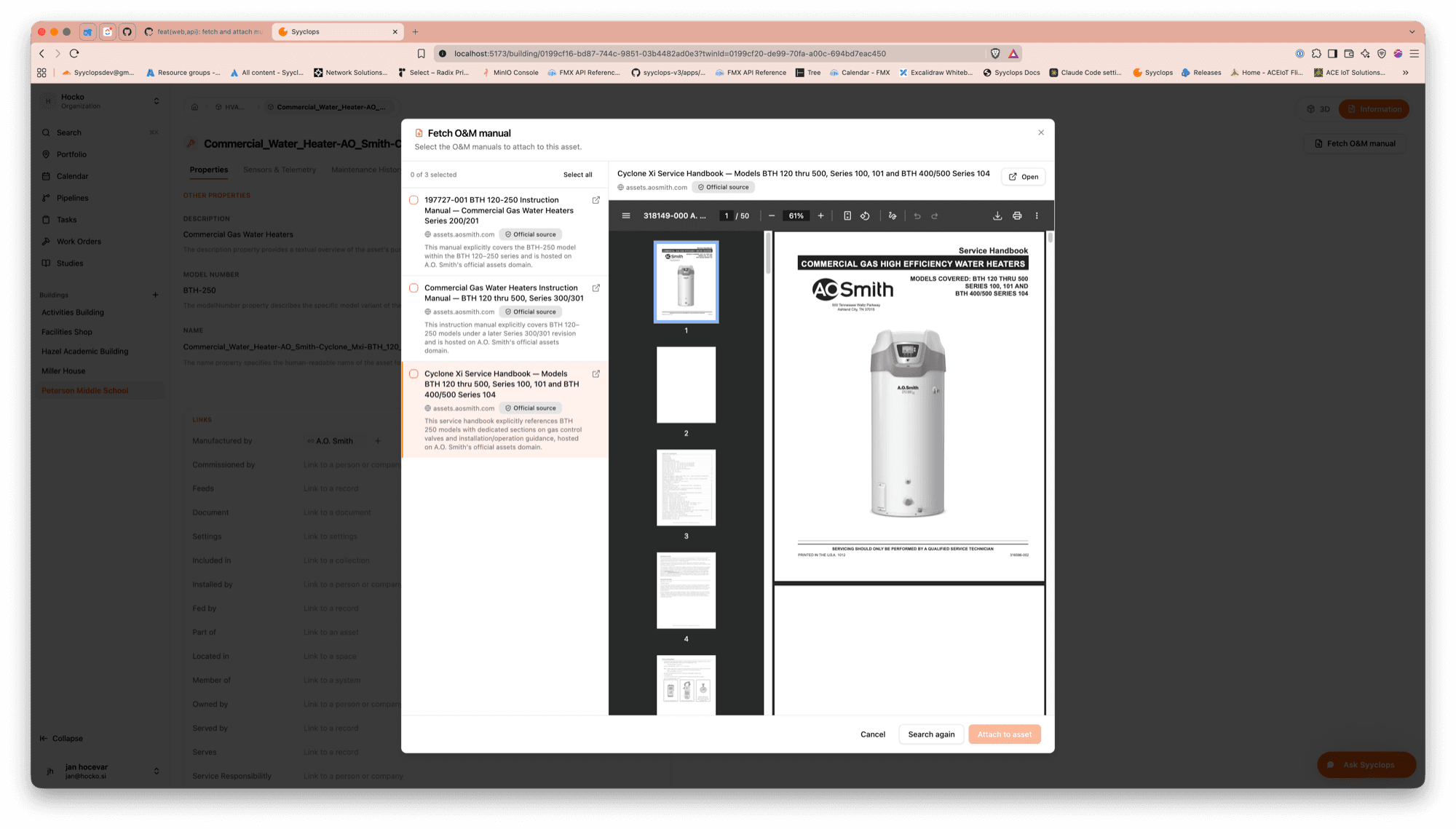Open Hazel Academic Building in sidebar
This screenshot has height=829, width=1456.
coord(84,352)
